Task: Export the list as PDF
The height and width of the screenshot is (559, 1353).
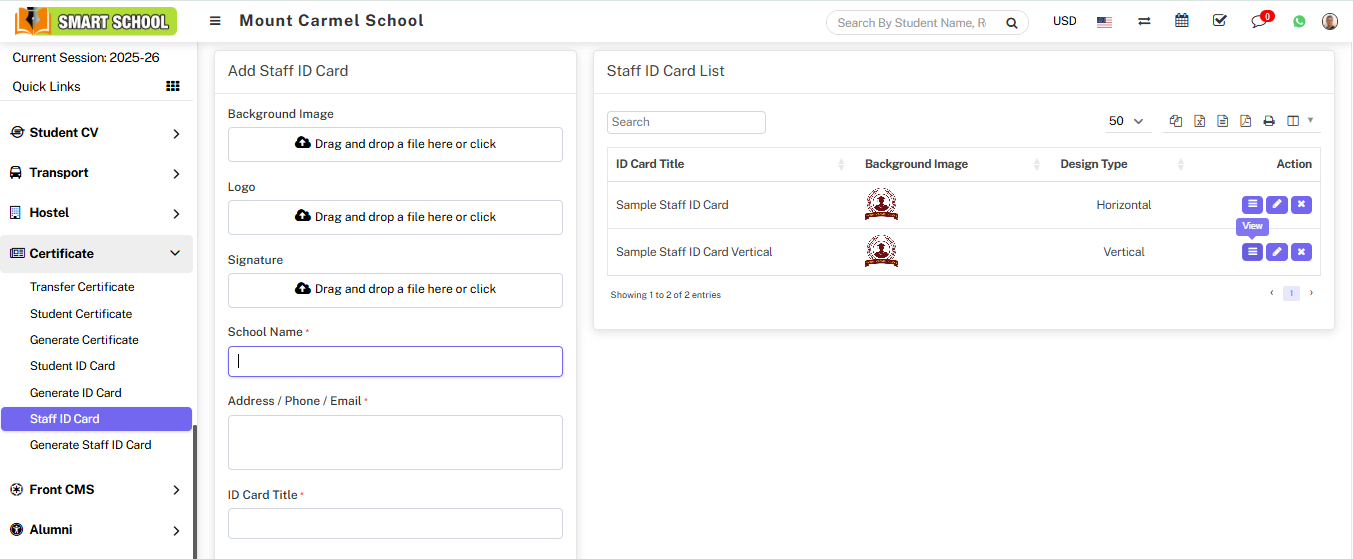Action: click(x=1246, y=121)
